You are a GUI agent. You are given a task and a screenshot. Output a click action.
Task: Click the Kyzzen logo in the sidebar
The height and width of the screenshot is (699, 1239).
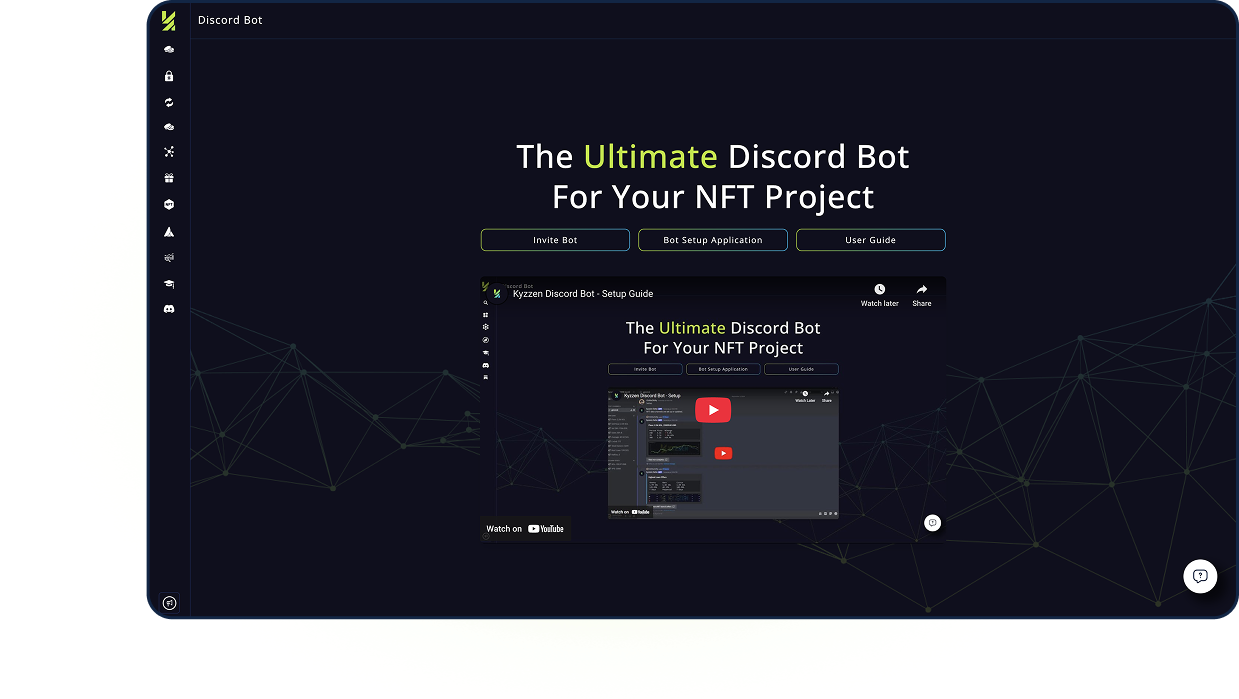click(x=168, y=21)
